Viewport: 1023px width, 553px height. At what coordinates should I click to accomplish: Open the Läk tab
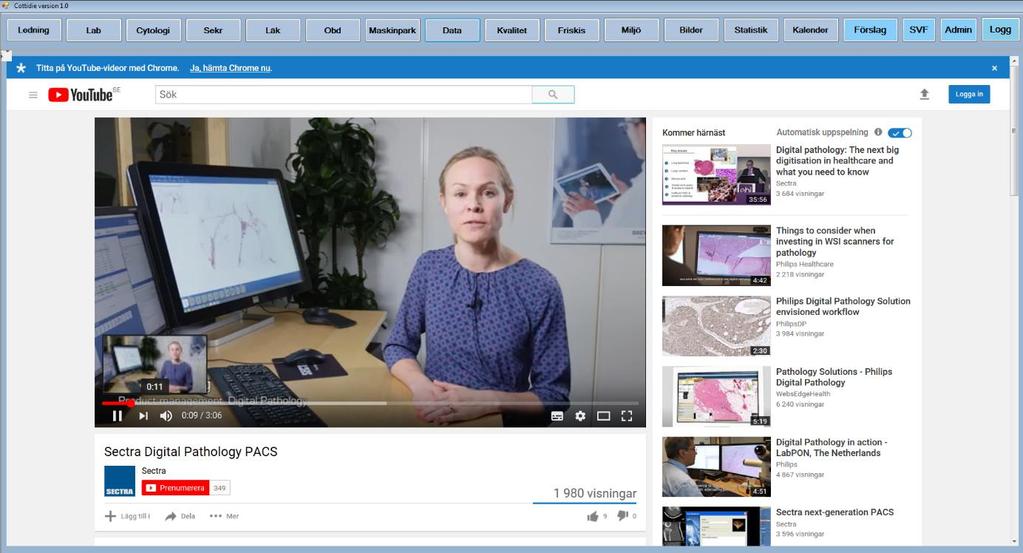(x=273, y=30)
